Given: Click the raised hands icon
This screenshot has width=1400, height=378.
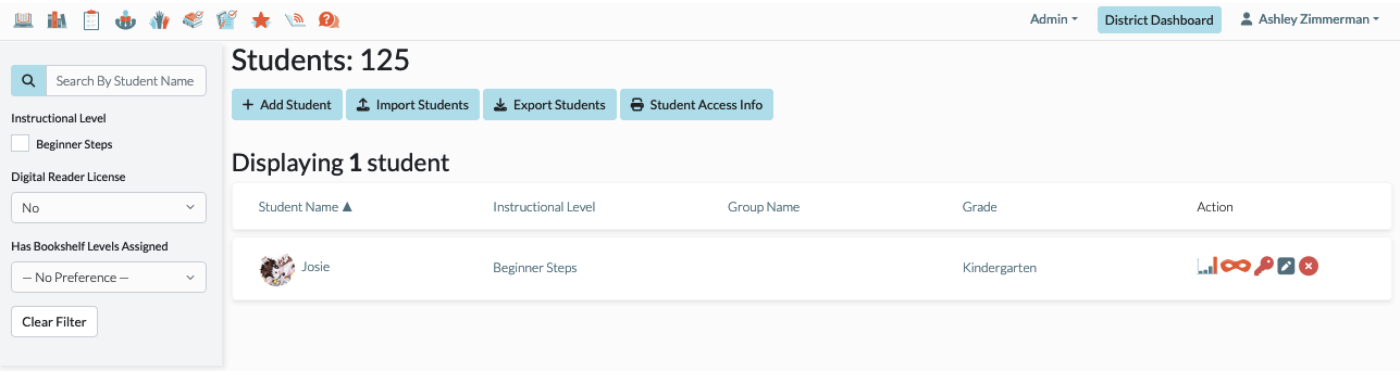Looking at the screenshot, I should tap(159, 19).
